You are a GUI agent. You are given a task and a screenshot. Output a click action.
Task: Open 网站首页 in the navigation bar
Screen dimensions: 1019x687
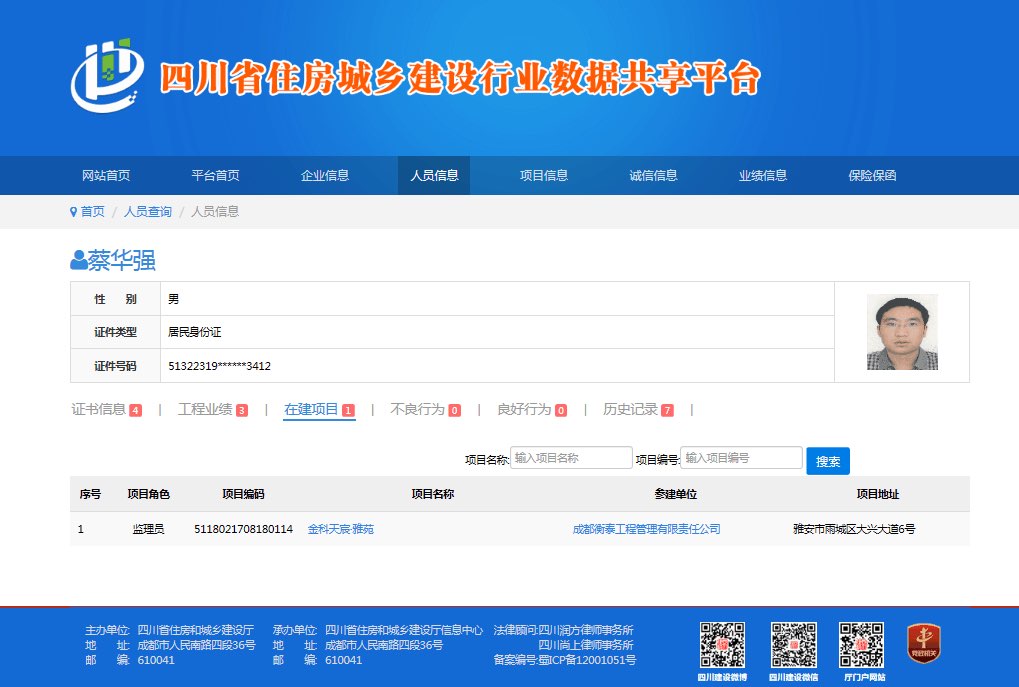coord(106,175)
